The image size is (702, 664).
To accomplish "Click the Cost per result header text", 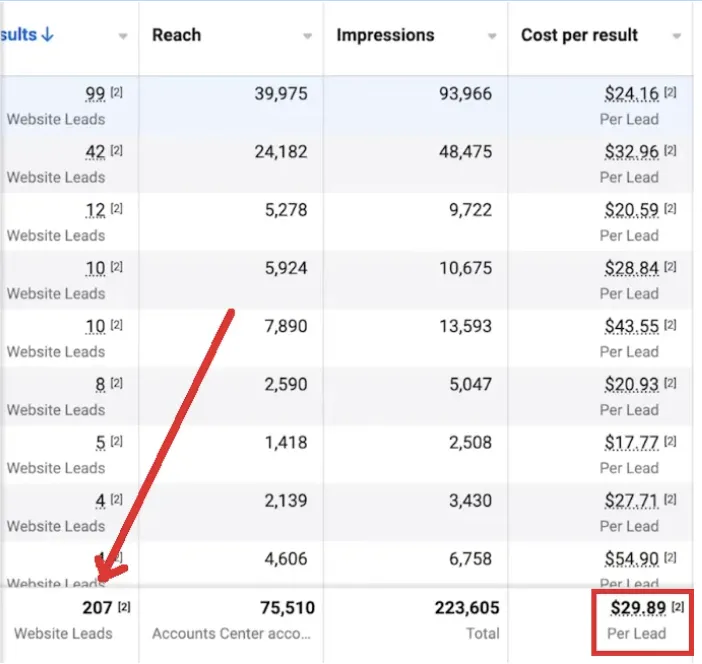I will coord(579,35).
